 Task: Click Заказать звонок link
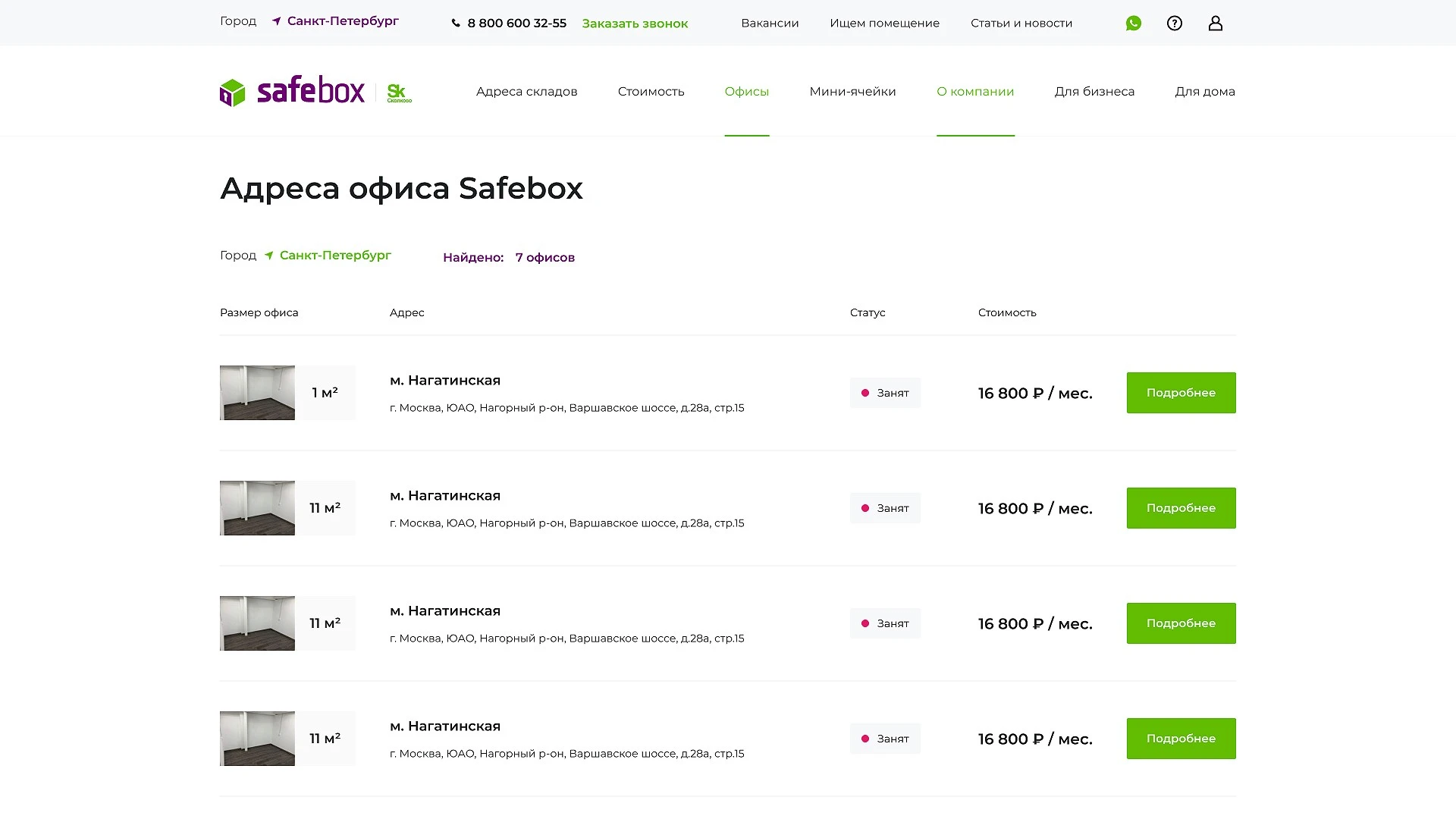[x=635, y=24]
